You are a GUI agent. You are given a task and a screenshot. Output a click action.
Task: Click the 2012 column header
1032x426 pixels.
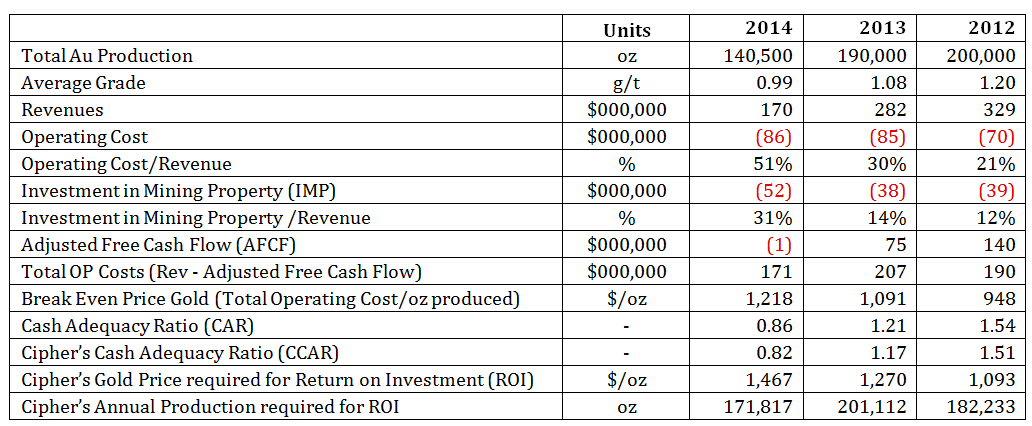pyautogui.click(x=995, y=29)
